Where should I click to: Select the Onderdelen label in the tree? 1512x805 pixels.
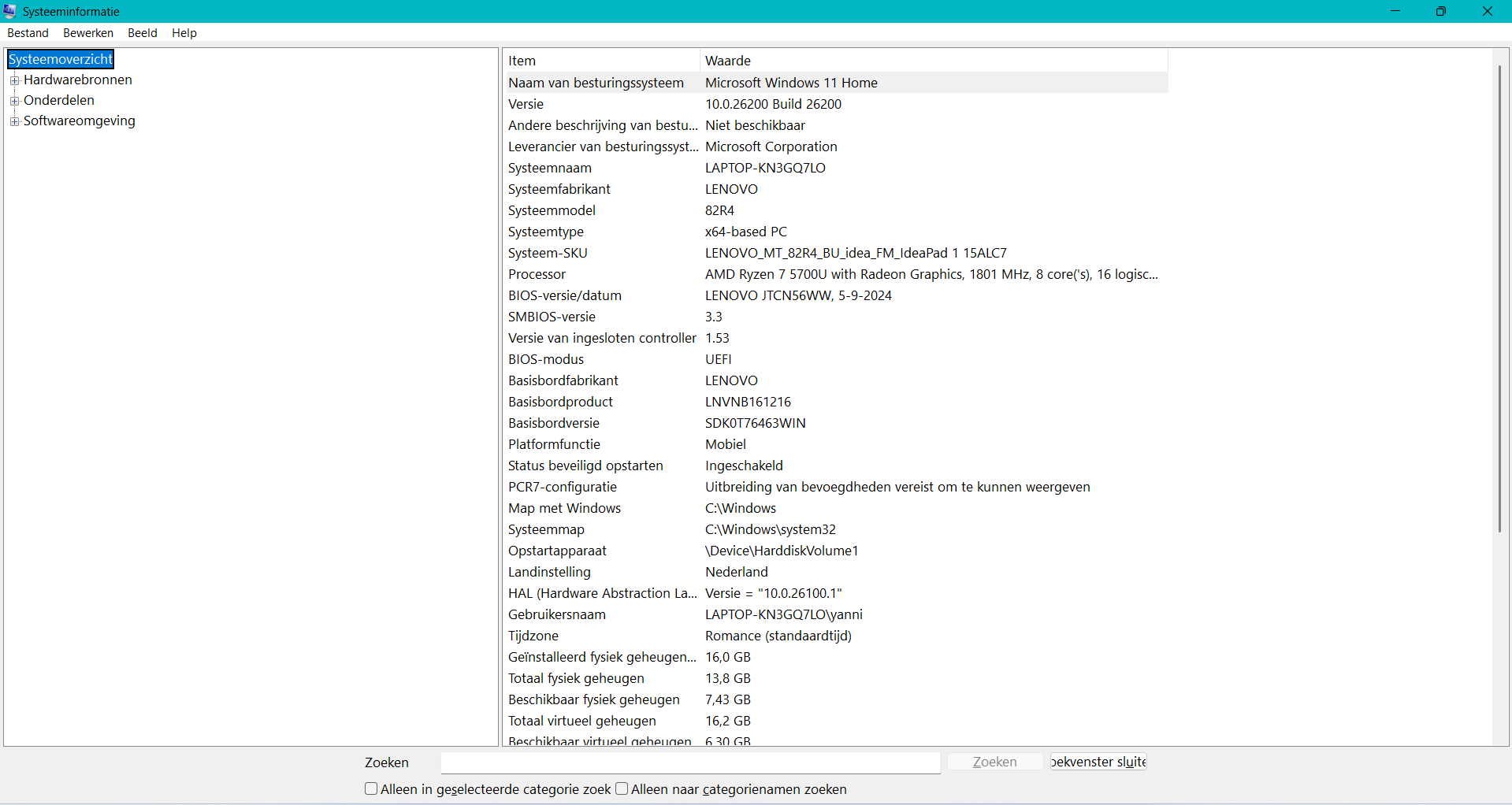(59, 100)
